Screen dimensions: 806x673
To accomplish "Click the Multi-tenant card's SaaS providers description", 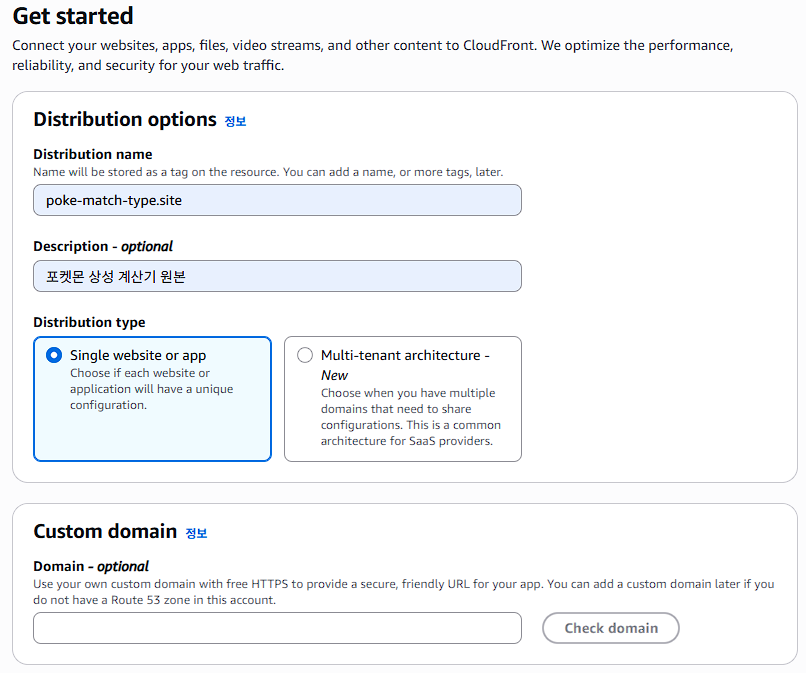I will (411, 417).
